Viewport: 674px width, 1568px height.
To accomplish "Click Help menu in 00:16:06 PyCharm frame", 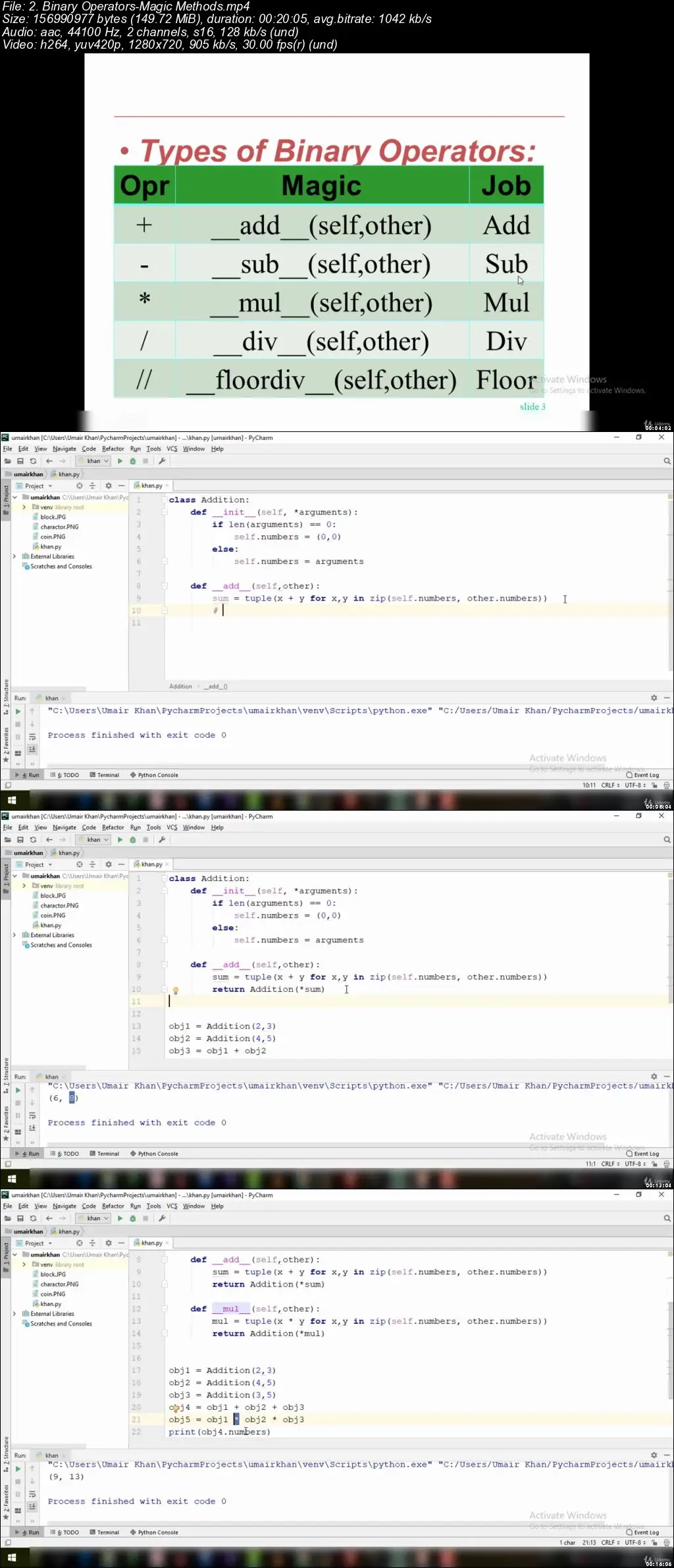I will pyautogui.click(x=217, y=1206).
